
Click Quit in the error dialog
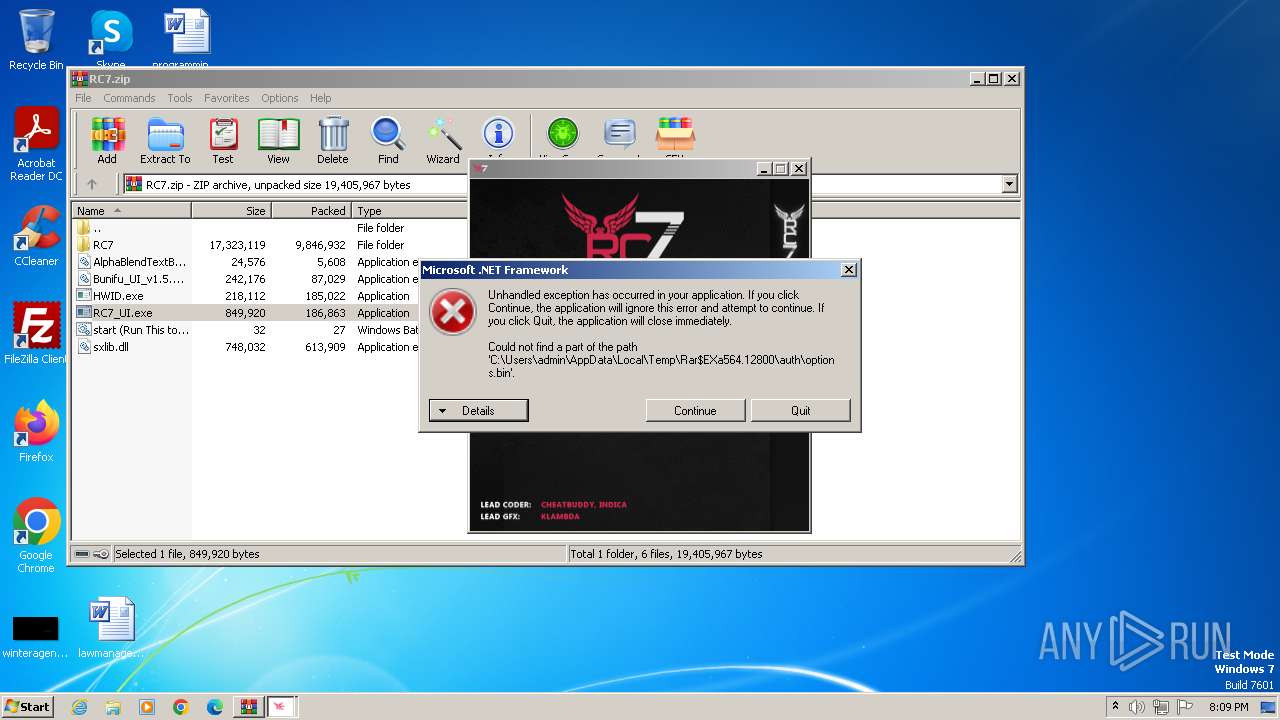point(801,410)
